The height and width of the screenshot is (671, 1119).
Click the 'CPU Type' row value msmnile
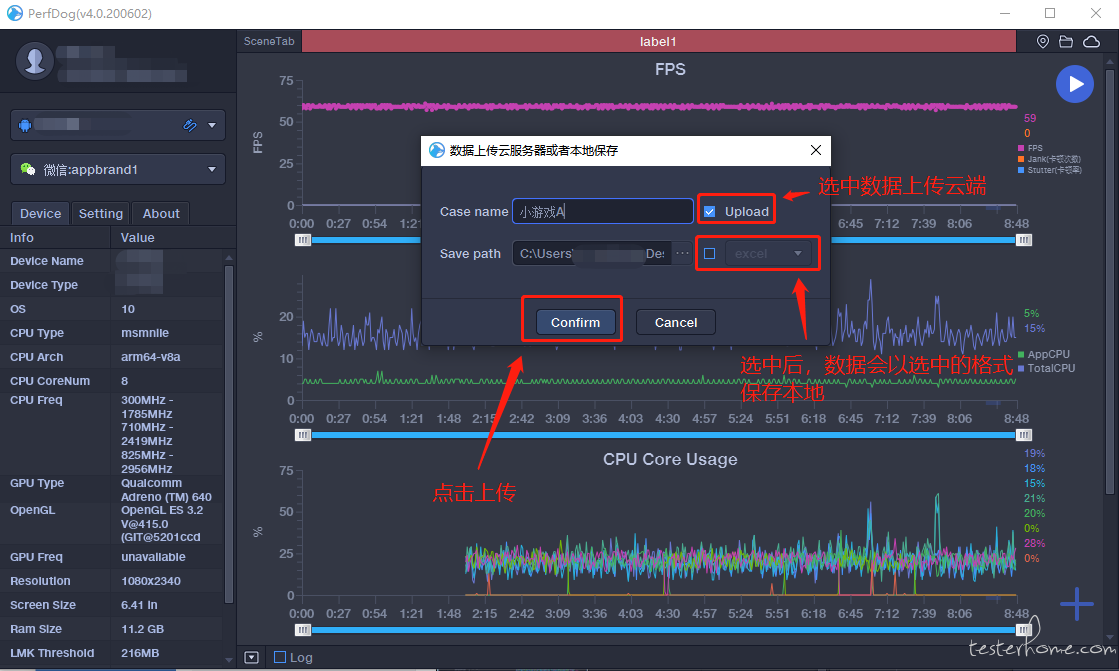(x=145, y=333)
